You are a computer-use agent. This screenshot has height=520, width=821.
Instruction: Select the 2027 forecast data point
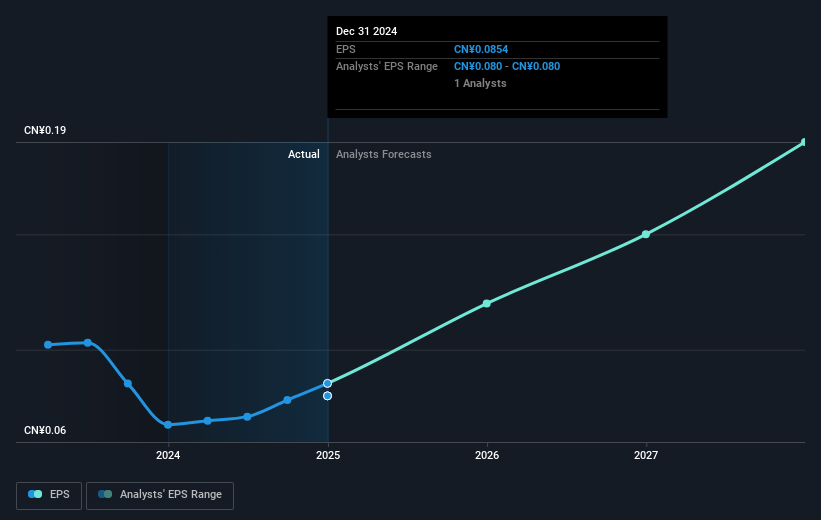click(646, 234)
